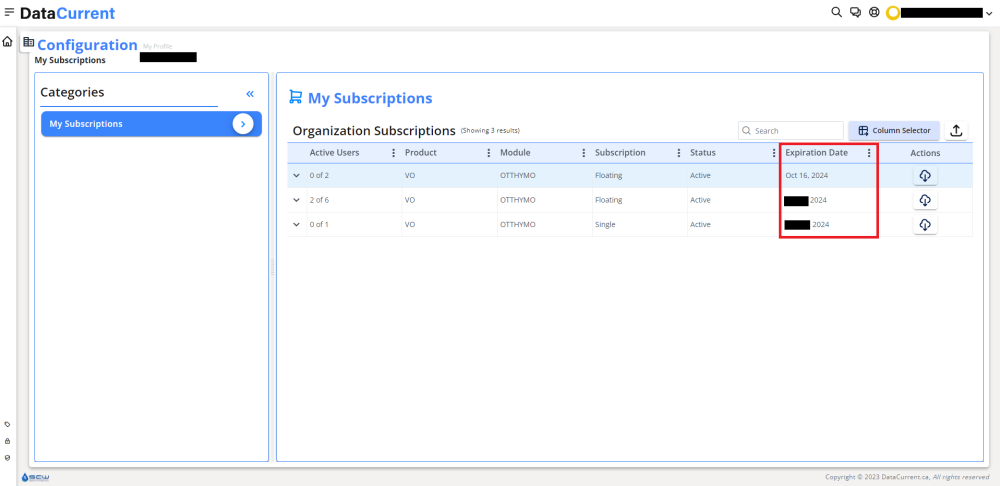Download license for 2 of 6 row
The width and height of the screenshot is (1000, 486).
coord(925,200)
